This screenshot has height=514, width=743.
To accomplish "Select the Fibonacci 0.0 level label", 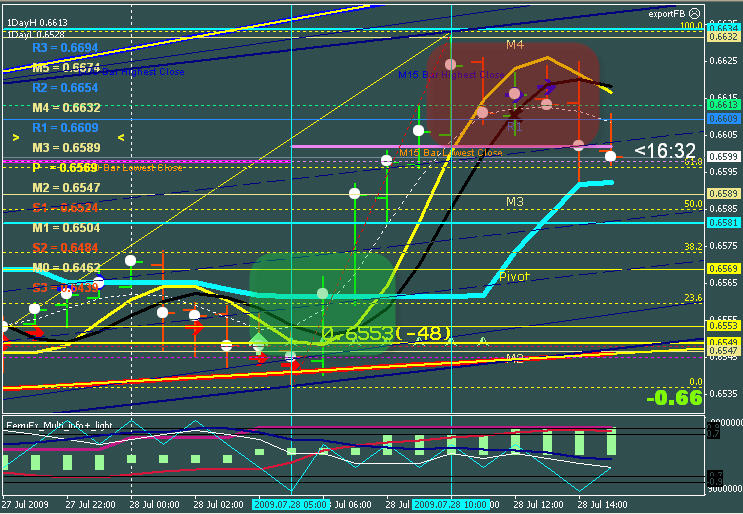I will (x=696, y=382).
